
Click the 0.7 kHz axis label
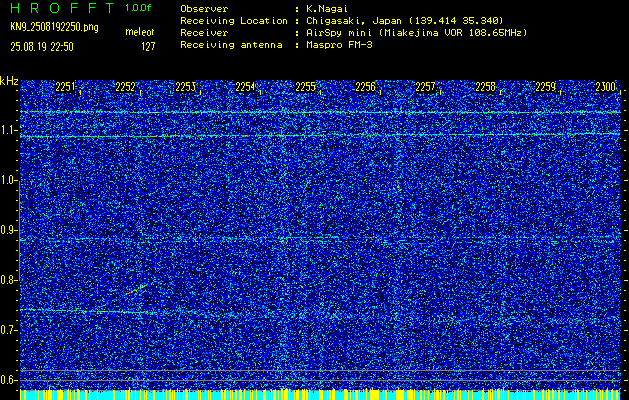(x=8, y=330)
